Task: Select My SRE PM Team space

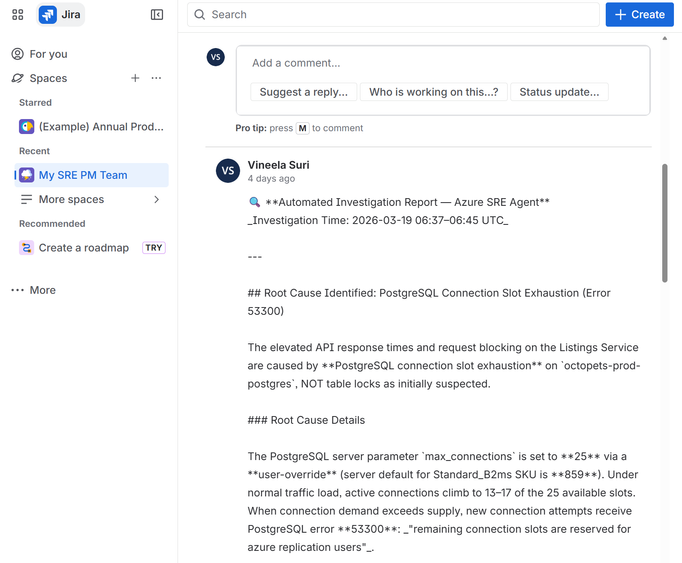Action: pos(92,175)
